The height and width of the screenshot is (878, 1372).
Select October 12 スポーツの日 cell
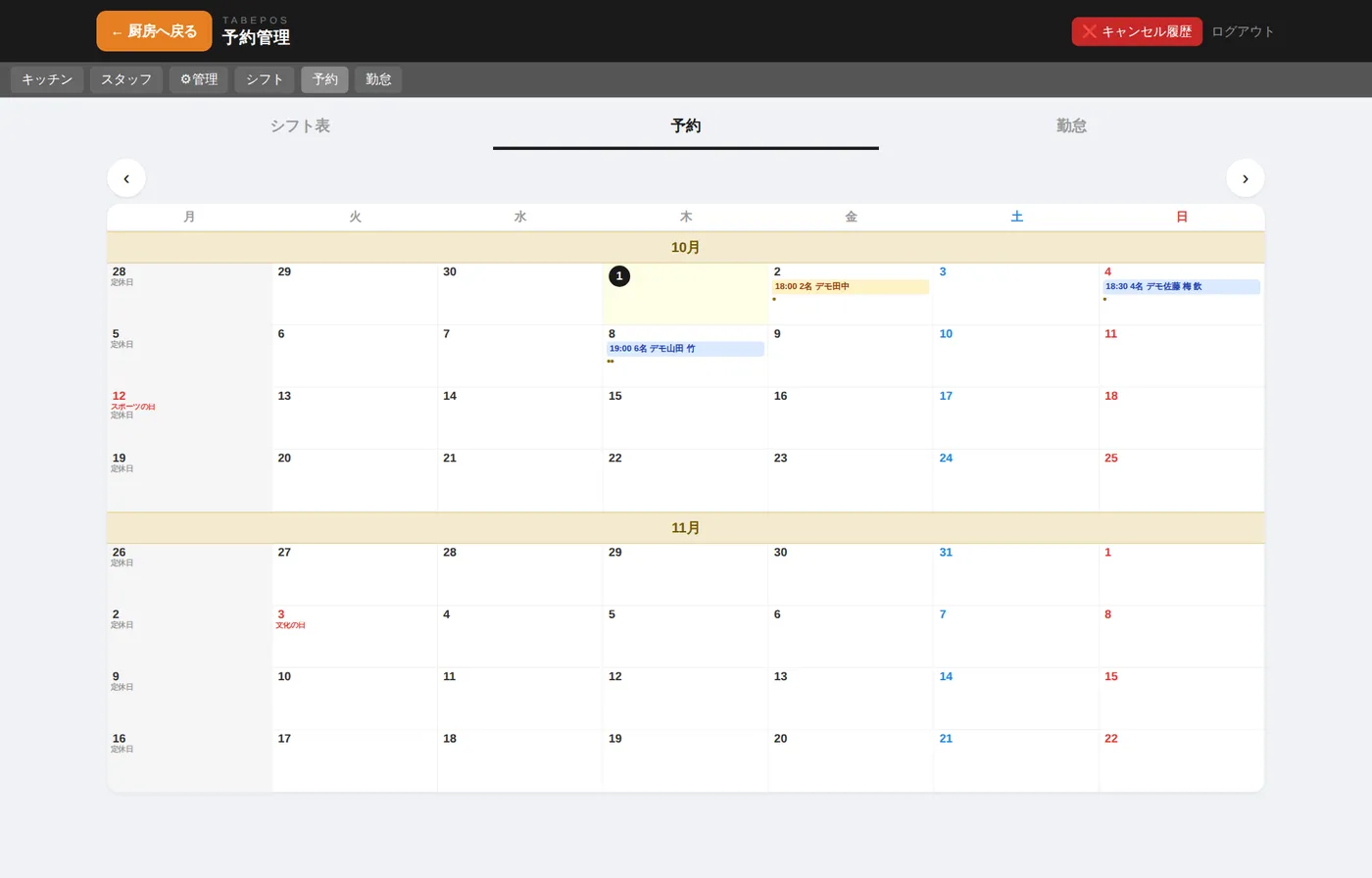click(x=189, y=418)
